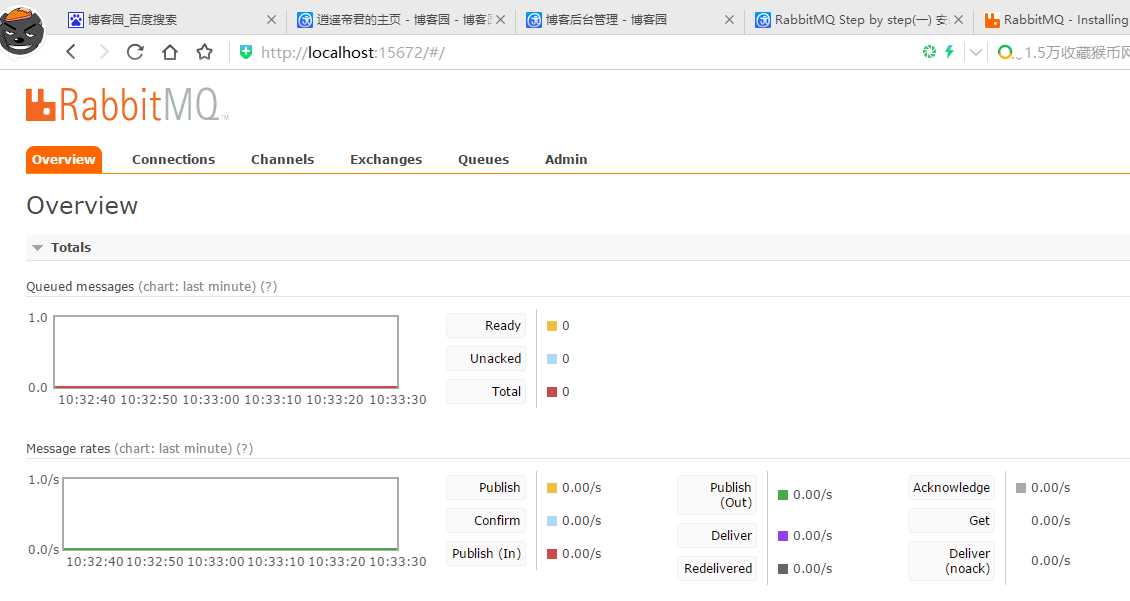This screenshot has height=601, width=1130.
Task: Toggle the Deliver (noack) rate legend
Action: point(951,561)
